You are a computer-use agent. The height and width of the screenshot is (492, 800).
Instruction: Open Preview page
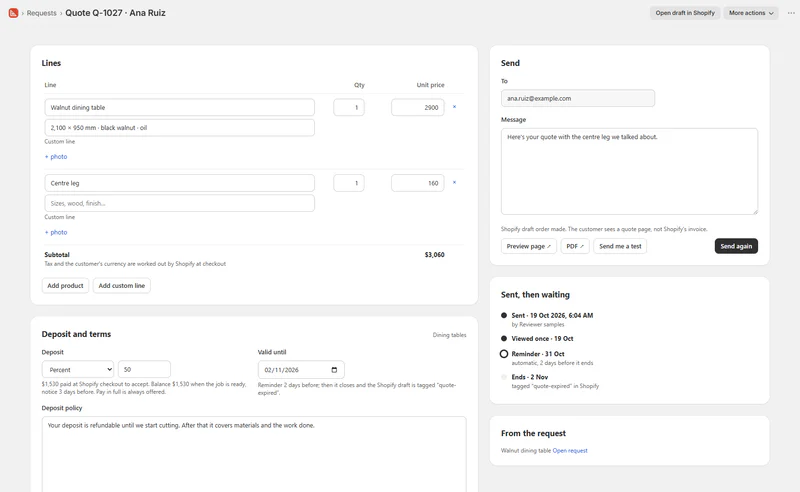(x=529, y=246)
